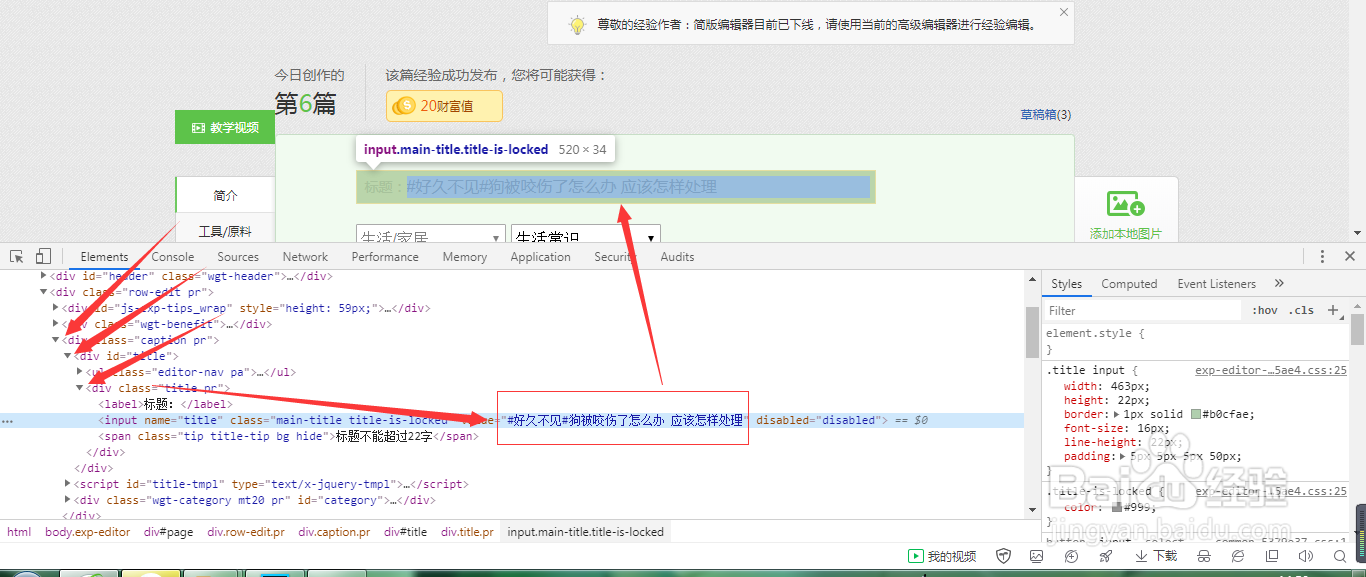Select the 工具/原料 editor section tab
This screenshot has width=1366, height=577.
click(x=225, y=231)
